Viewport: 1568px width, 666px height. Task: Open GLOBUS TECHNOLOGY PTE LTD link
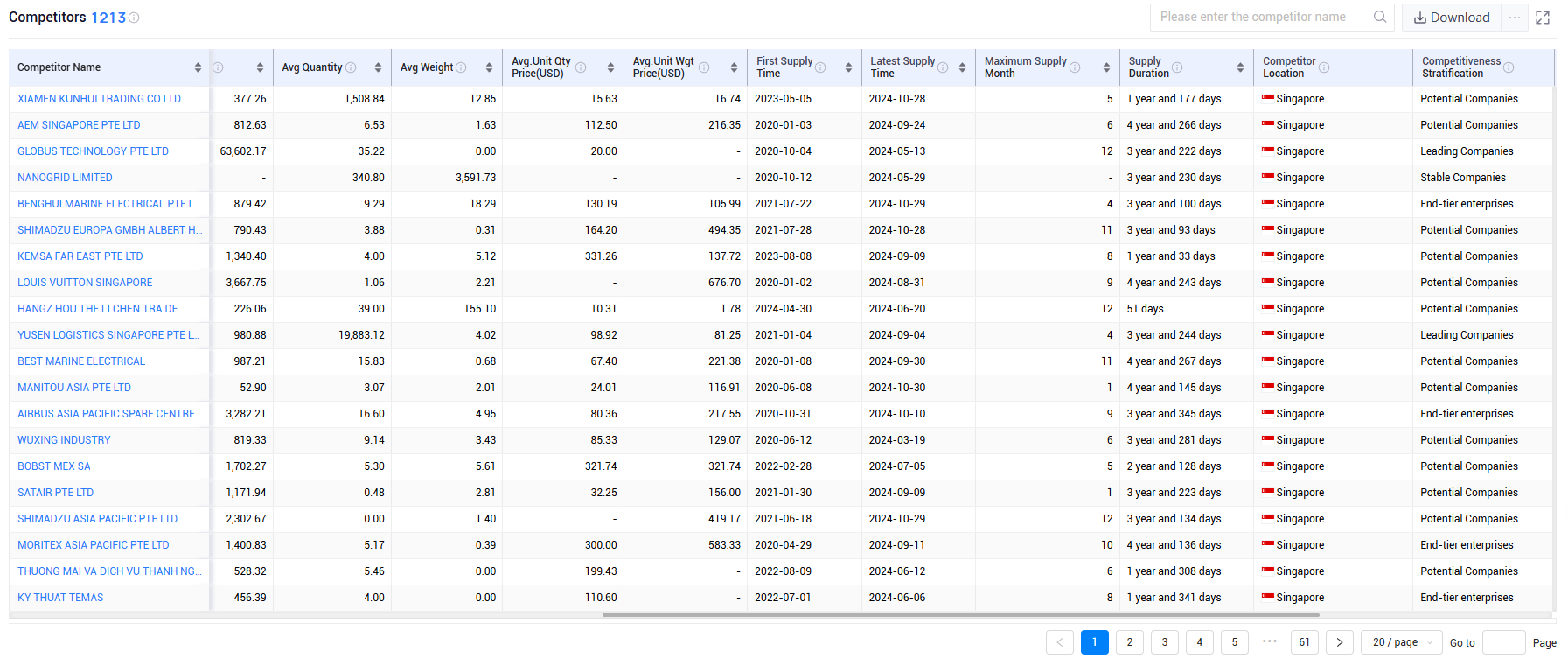93,151
